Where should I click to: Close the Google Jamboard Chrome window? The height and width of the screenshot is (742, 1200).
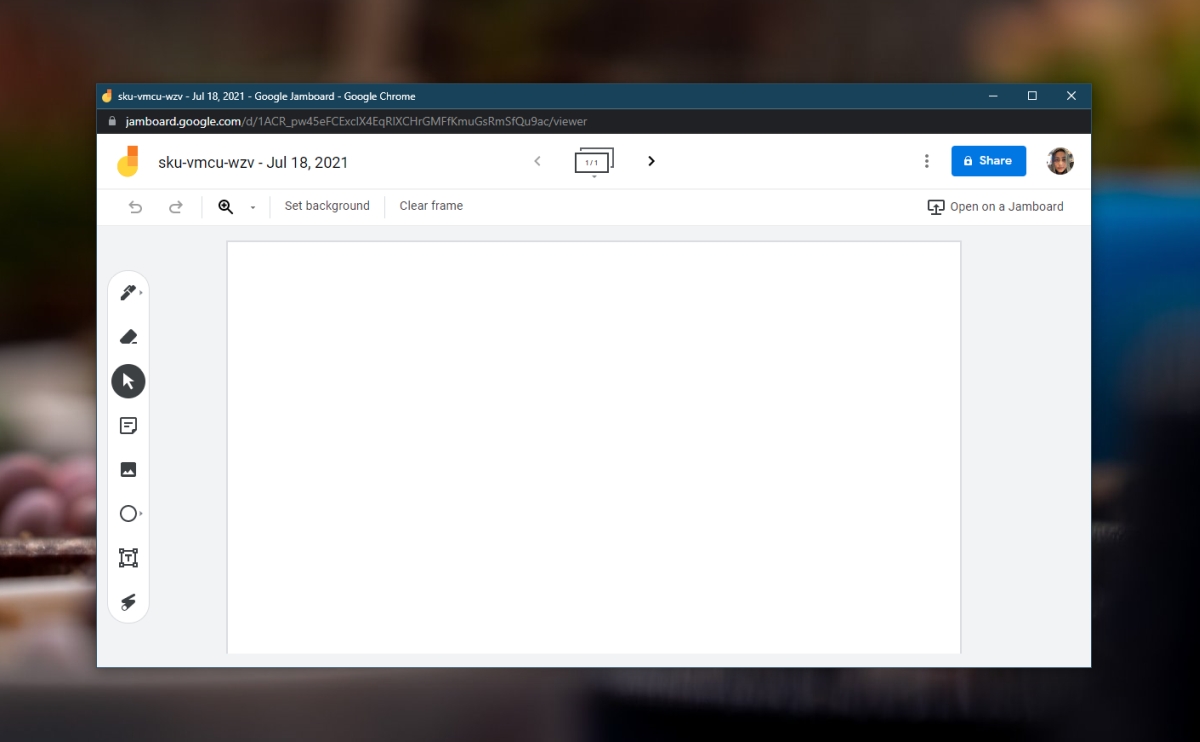pyautogui.click(x=1071, y=96)
